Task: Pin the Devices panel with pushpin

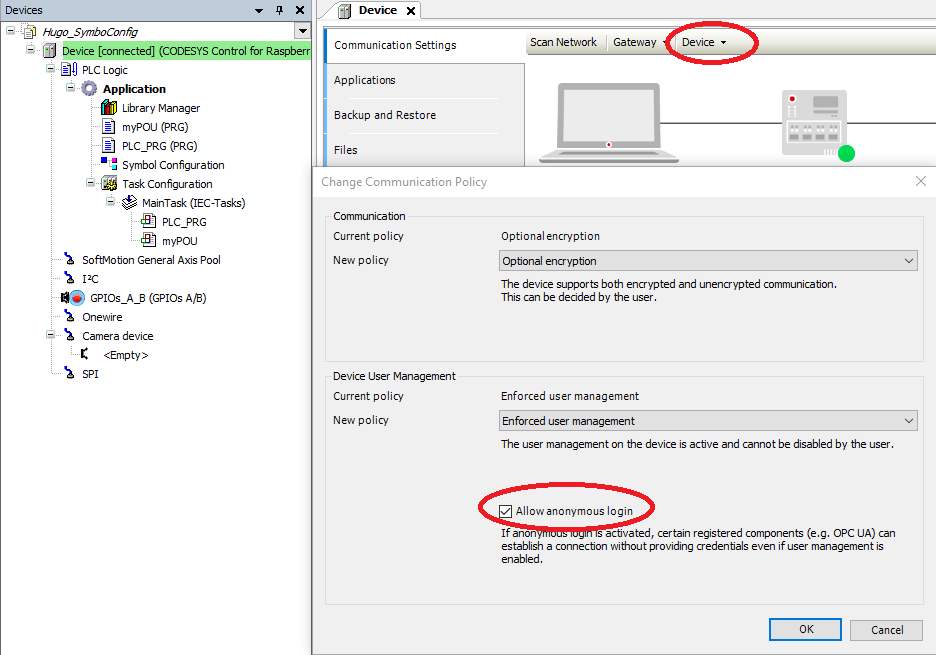Action: click(x=279, y=10)
